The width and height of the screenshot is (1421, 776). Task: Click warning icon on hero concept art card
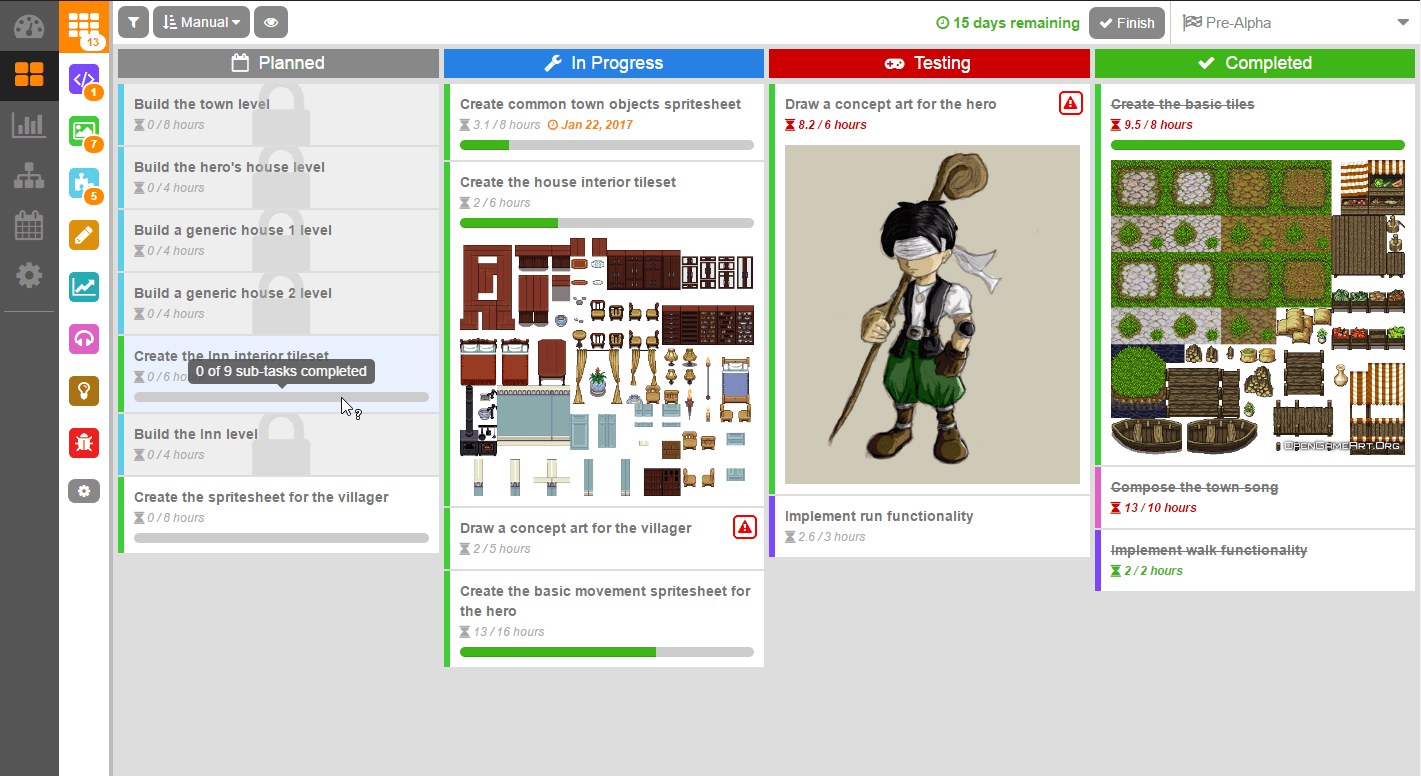[1070, 102]
